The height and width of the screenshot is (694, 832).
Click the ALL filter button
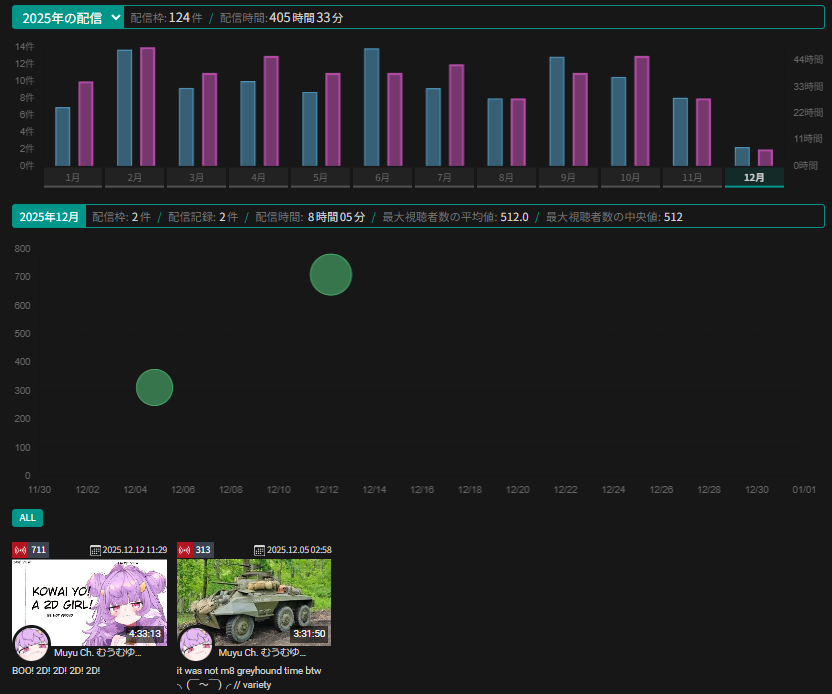pos(28,518)
